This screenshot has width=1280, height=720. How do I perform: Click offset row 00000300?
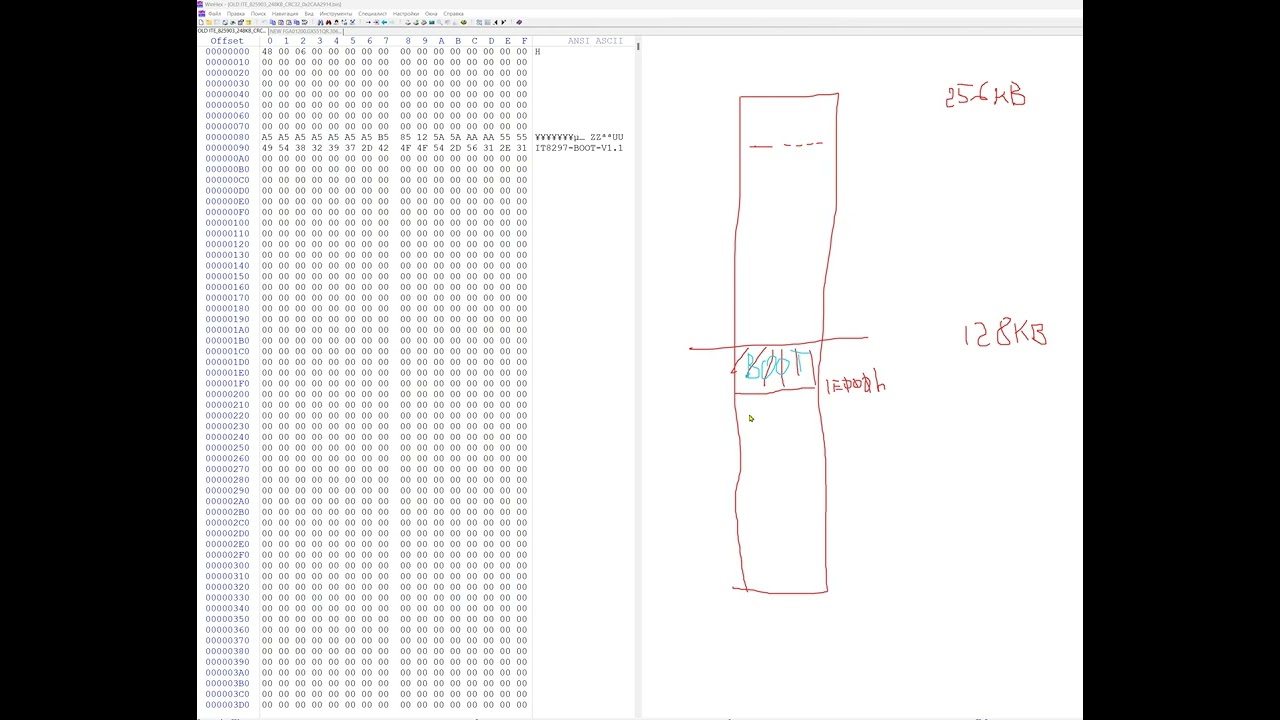click(x=227, y=566)
